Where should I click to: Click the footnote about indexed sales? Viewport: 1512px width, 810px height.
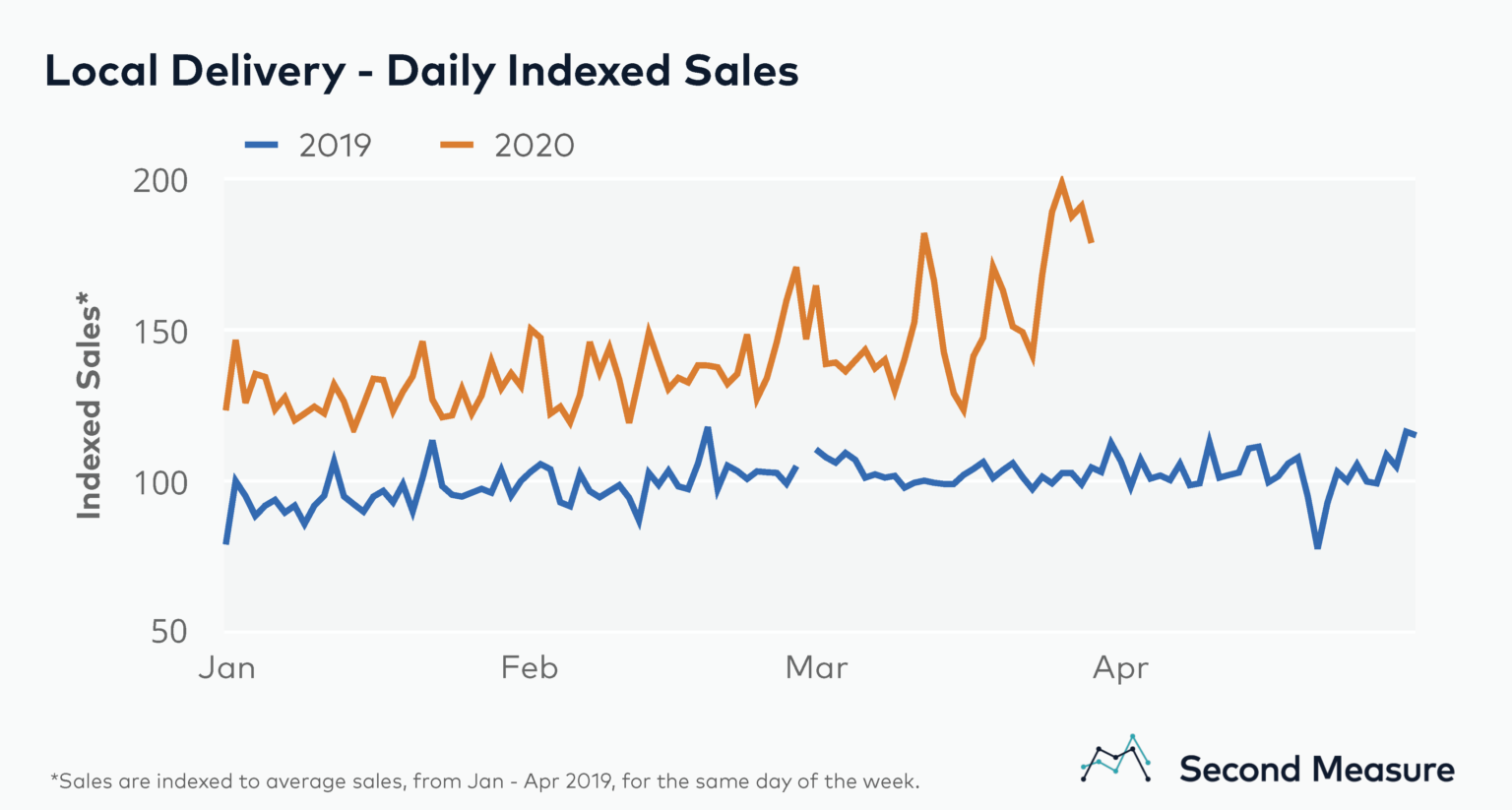coord(484,782)
